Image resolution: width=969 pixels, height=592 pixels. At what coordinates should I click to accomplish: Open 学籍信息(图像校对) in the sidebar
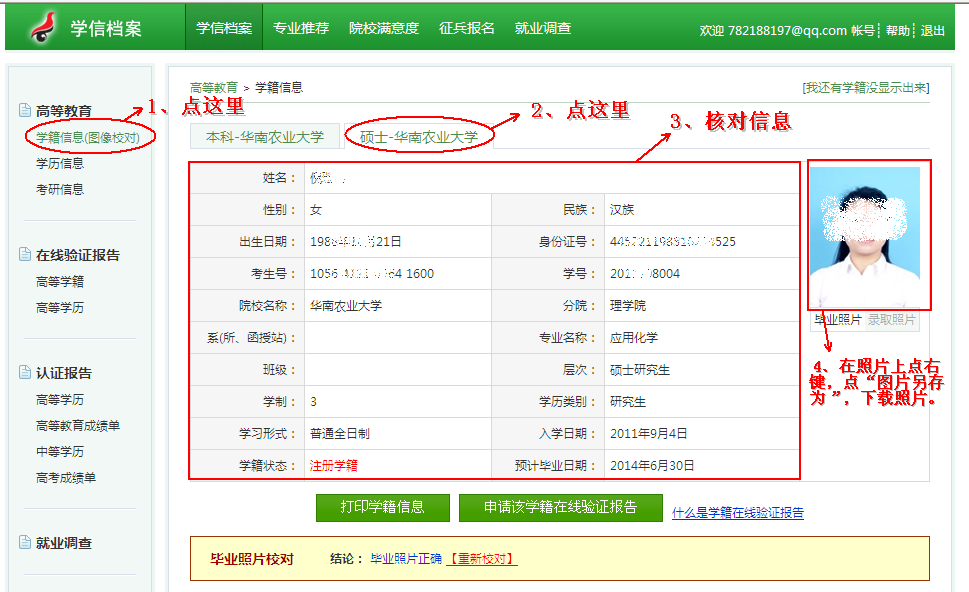[x=88, y=137]
